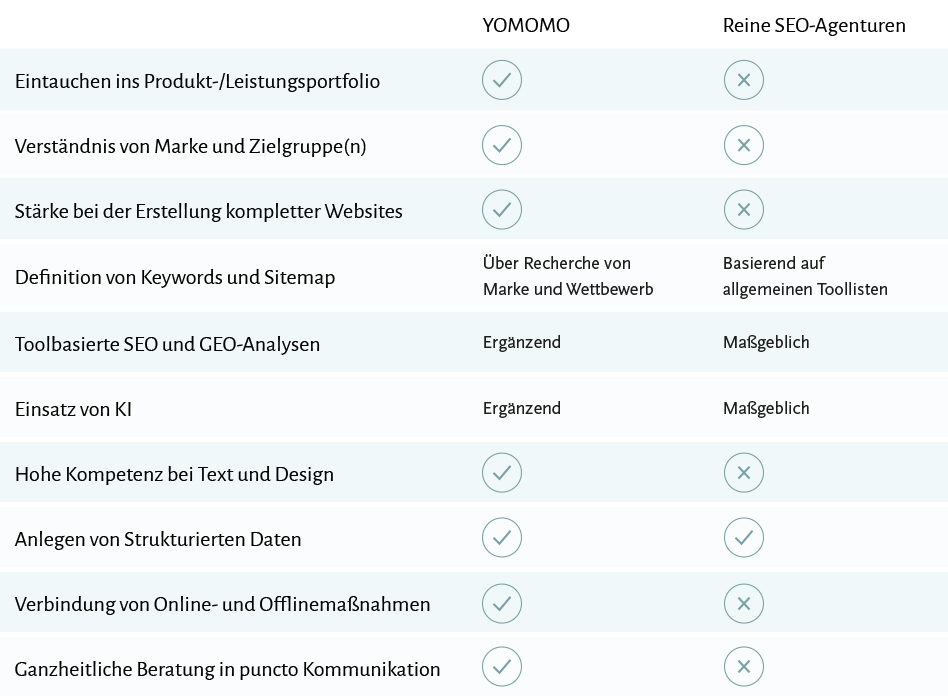
Task: Click 'Maßgeblich' in Toolbasierte SEO row
Action: point(766,343)
